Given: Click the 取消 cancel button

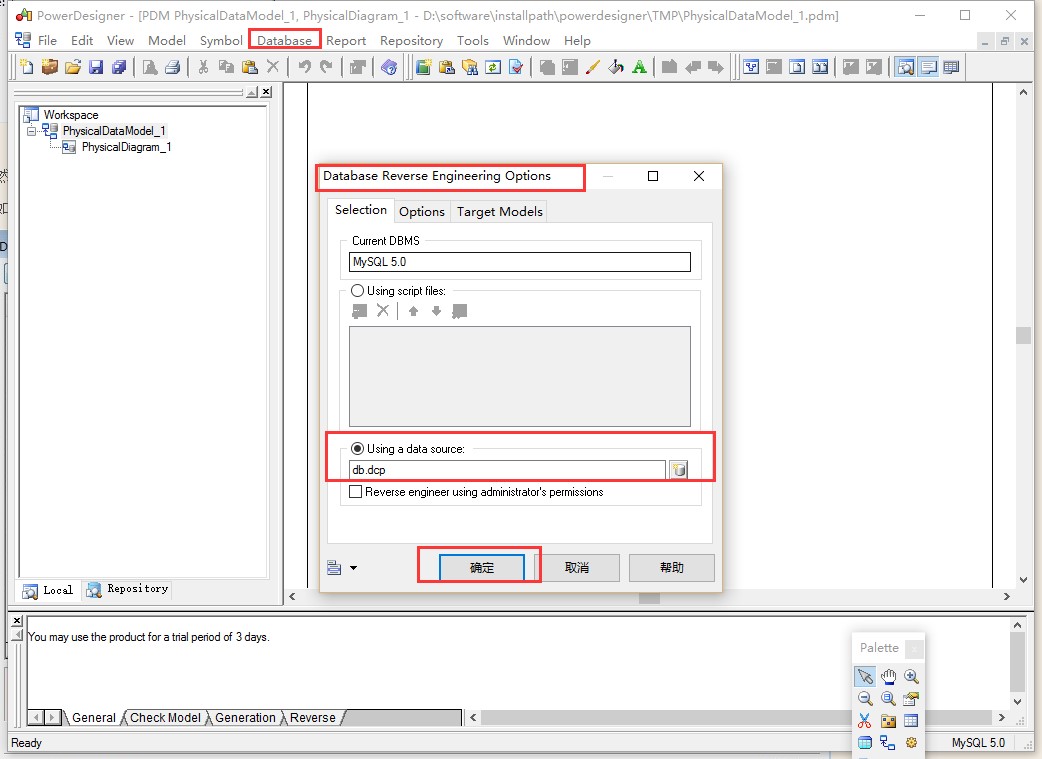Looking at the screenshot, I should (577, 568).
